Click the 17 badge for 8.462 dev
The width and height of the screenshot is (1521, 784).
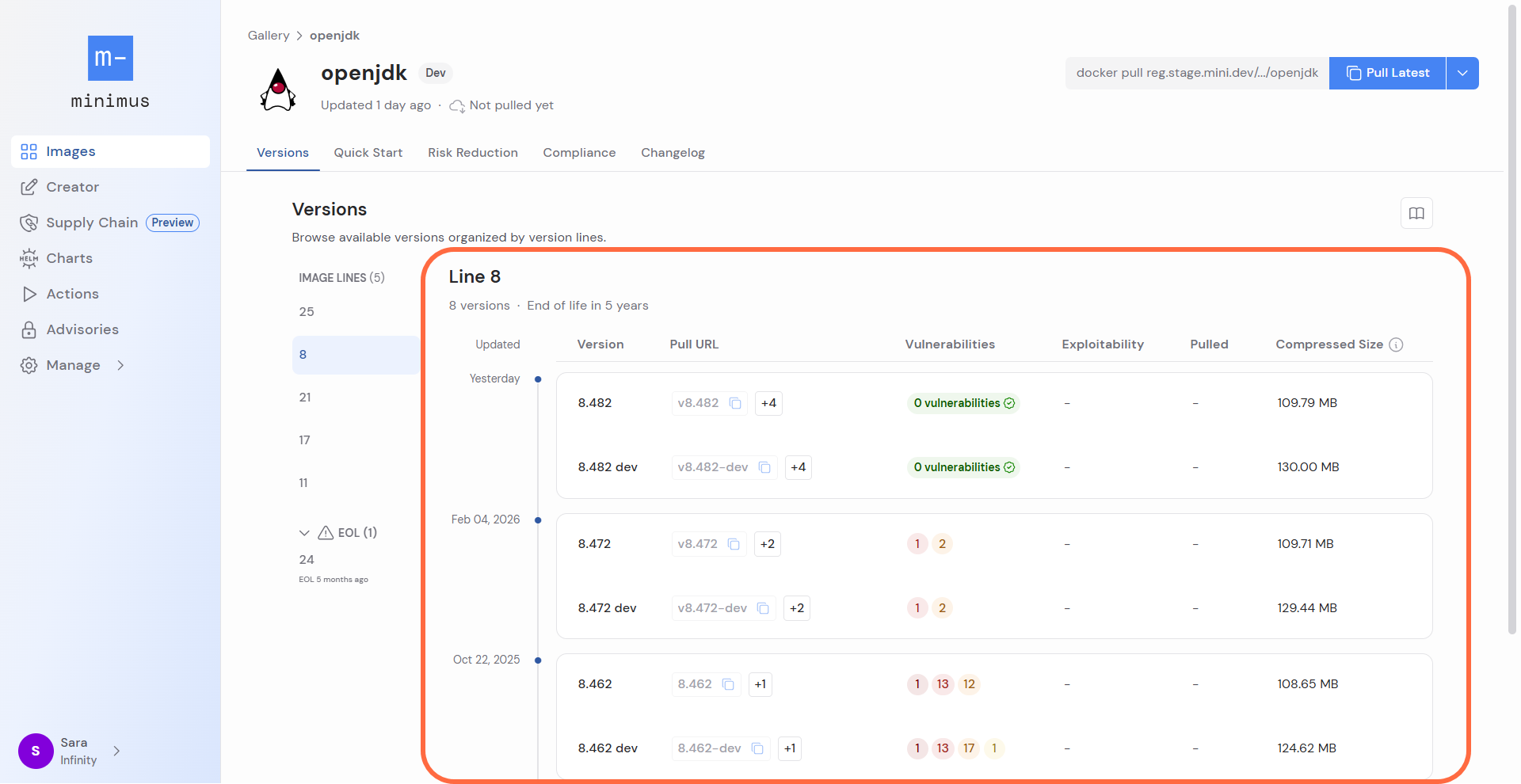coord(969,748)
